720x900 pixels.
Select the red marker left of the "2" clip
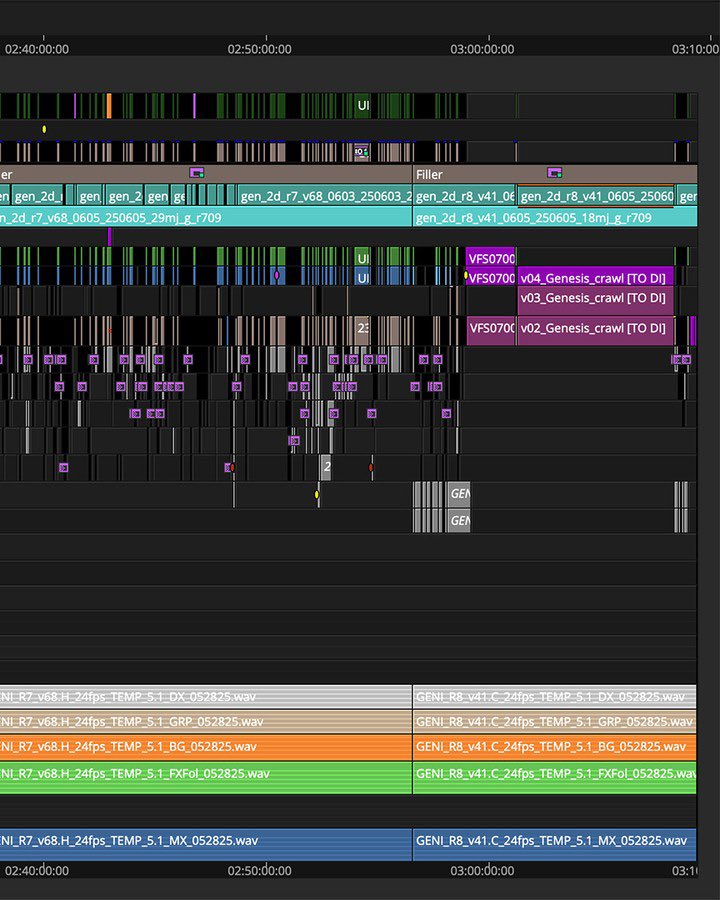(x=233, y=467)
